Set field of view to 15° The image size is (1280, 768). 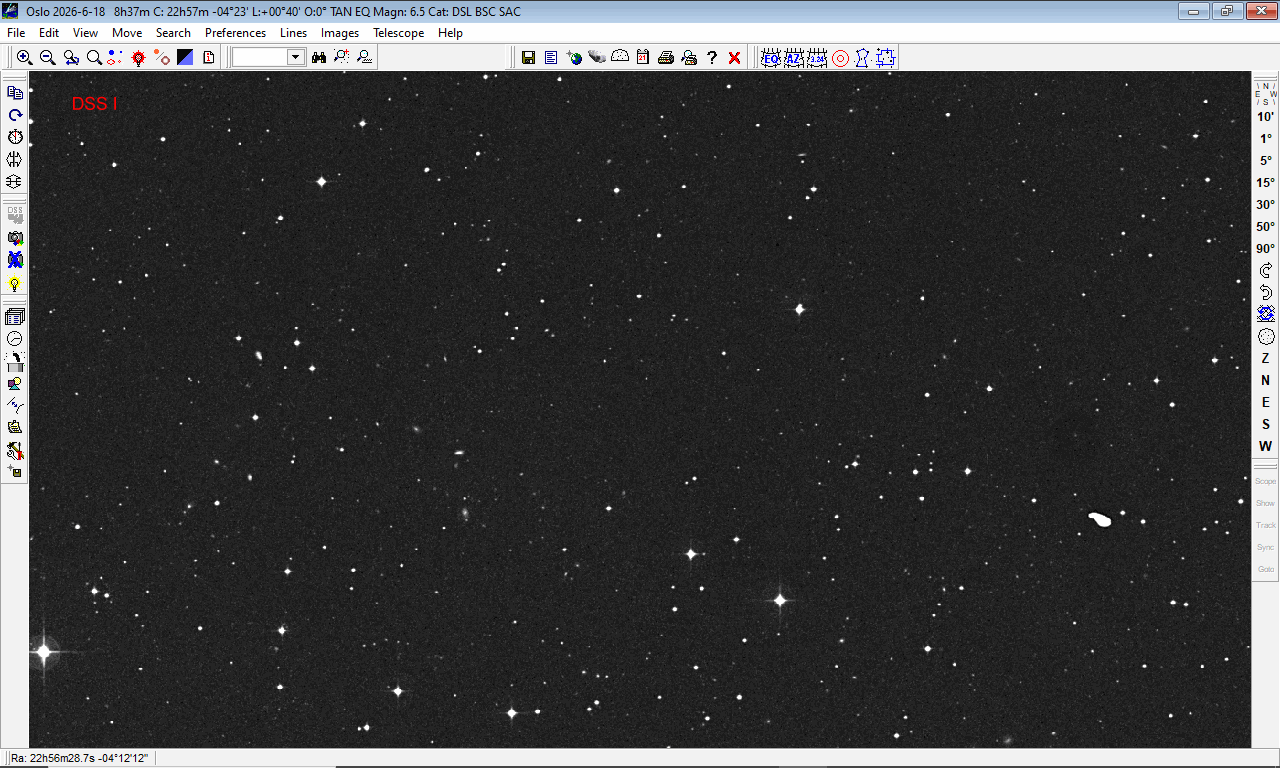1266,182
